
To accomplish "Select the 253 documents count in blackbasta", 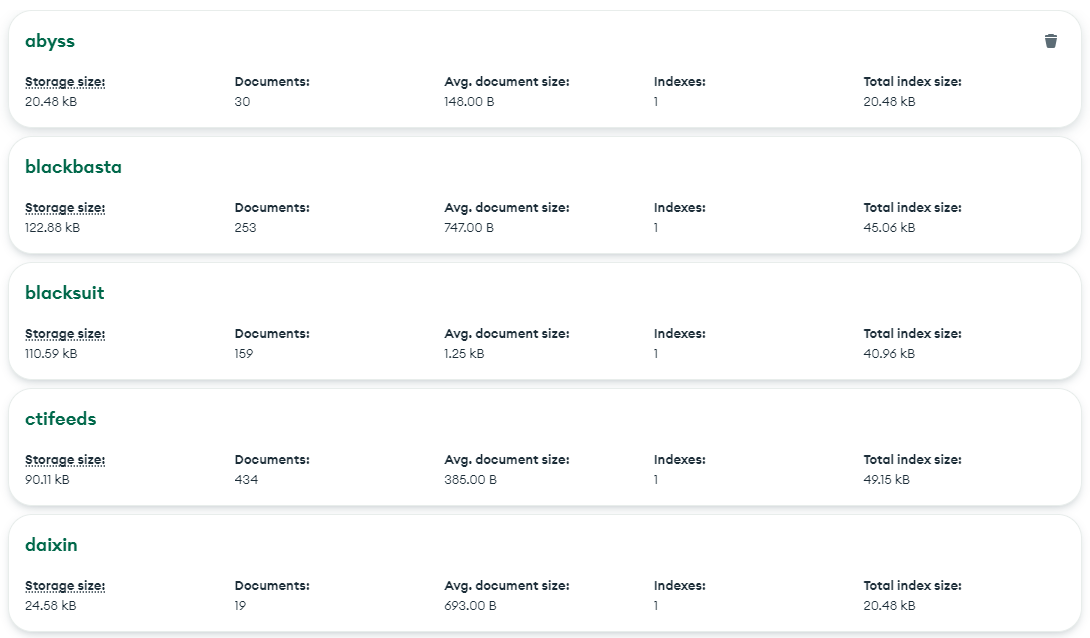I will coord(245,227).
